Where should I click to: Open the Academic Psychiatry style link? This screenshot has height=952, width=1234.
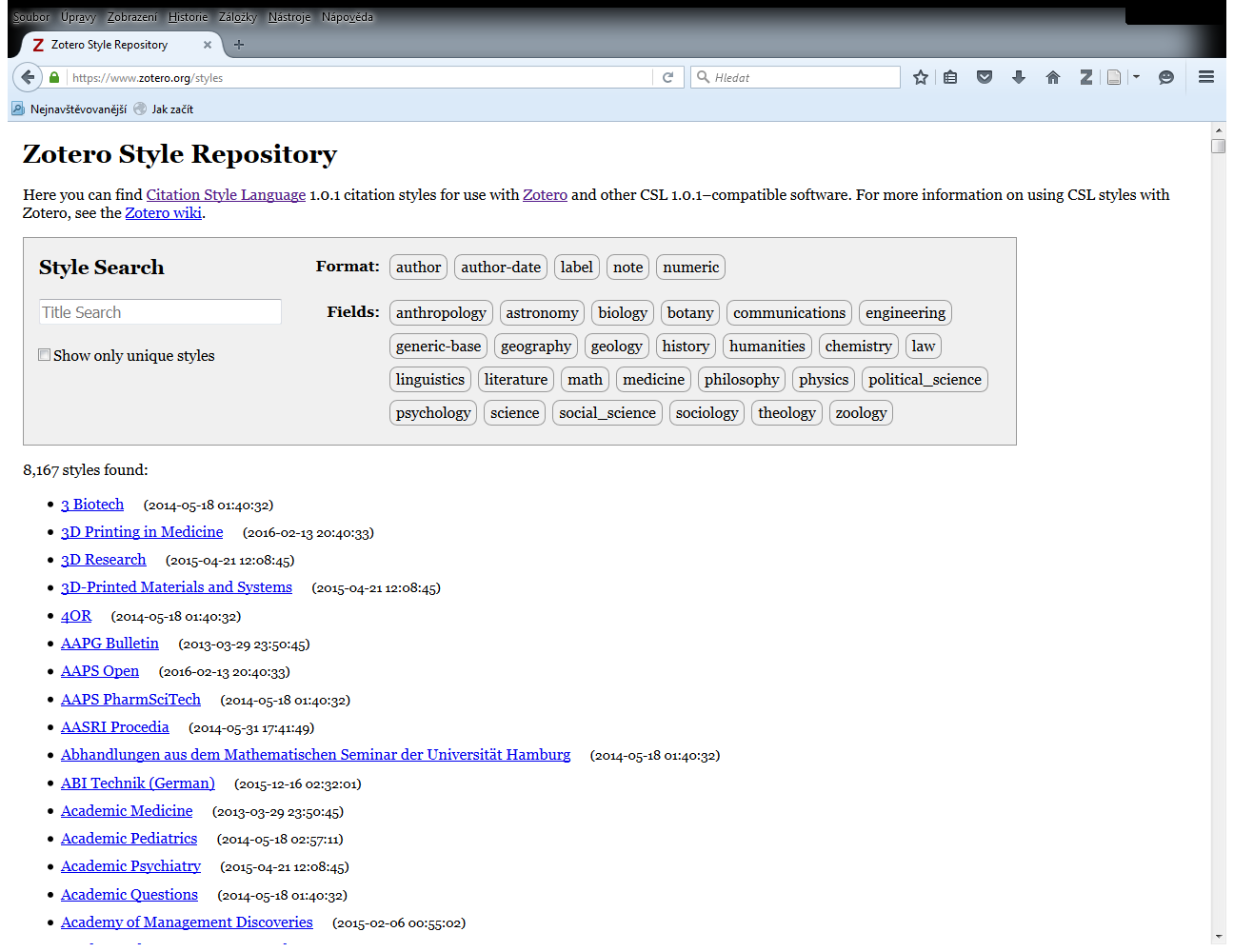click(130, 866)
